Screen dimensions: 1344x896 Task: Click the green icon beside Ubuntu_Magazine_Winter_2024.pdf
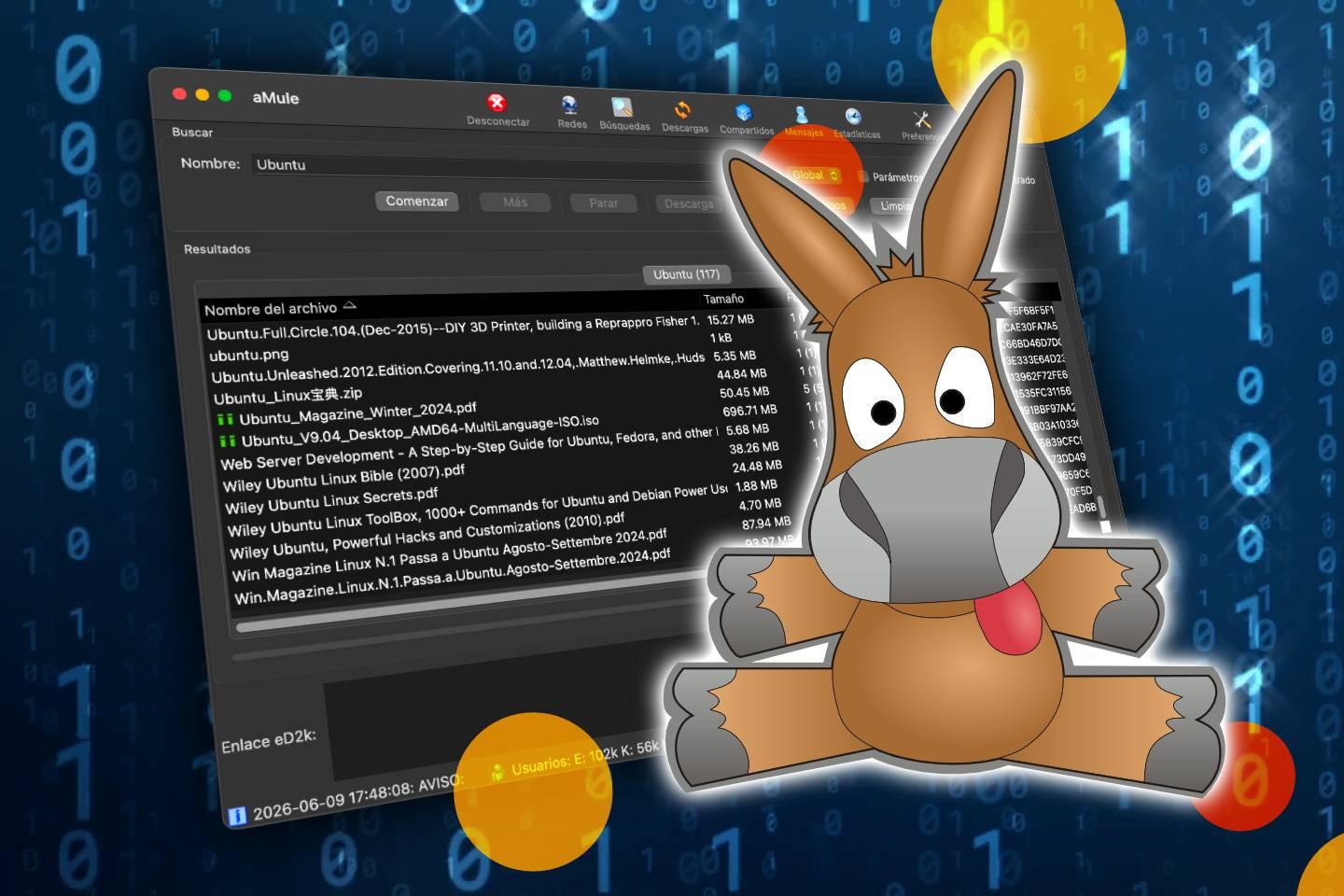225,419
